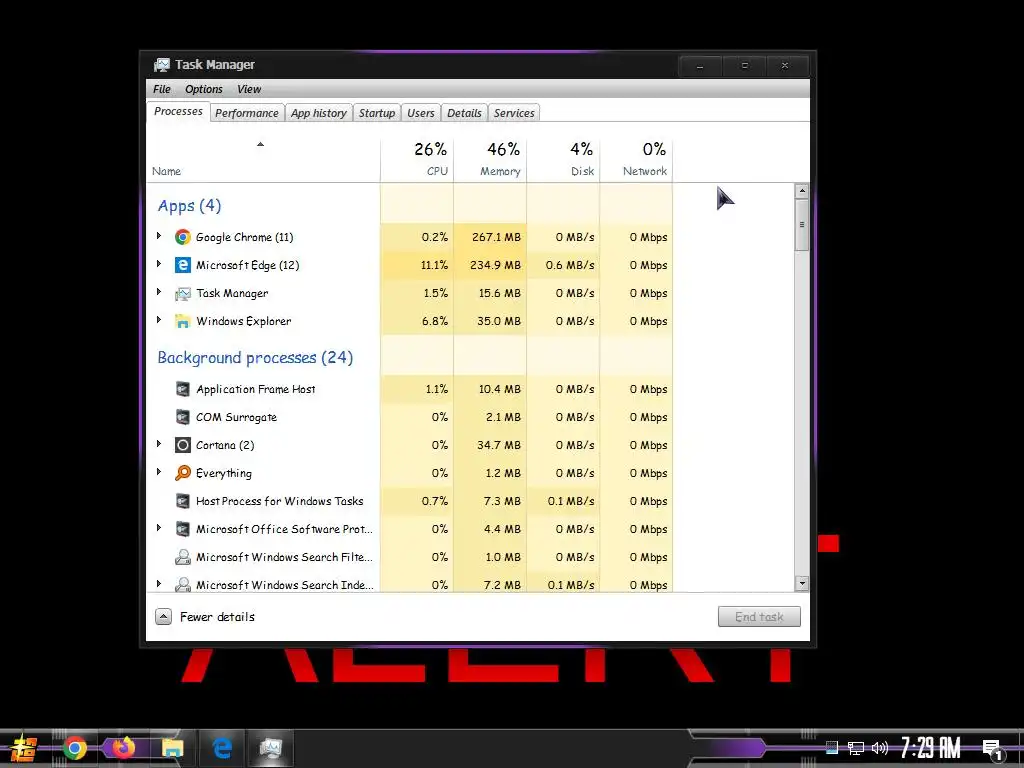Switch to the App history tab
Image resolution: width=1024 pixels, height=768 pixels.
(319, 113)
